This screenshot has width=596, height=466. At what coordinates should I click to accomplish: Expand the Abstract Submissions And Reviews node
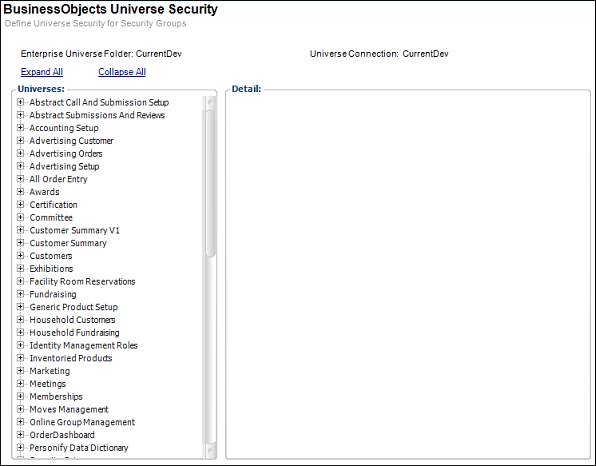(21, 115)
